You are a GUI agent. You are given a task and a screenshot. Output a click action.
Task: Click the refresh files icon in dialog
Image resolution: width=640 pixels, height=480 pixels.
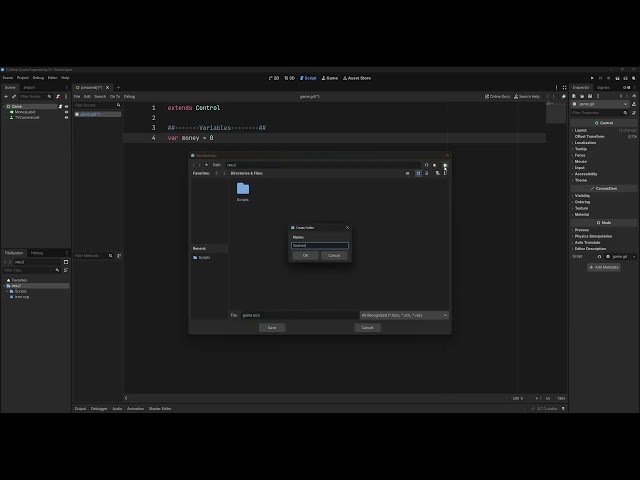pos(427,165)
